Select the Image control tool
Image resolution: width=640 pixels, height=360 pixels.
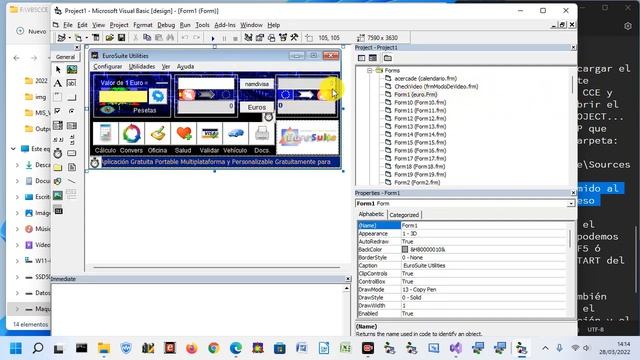58,195
